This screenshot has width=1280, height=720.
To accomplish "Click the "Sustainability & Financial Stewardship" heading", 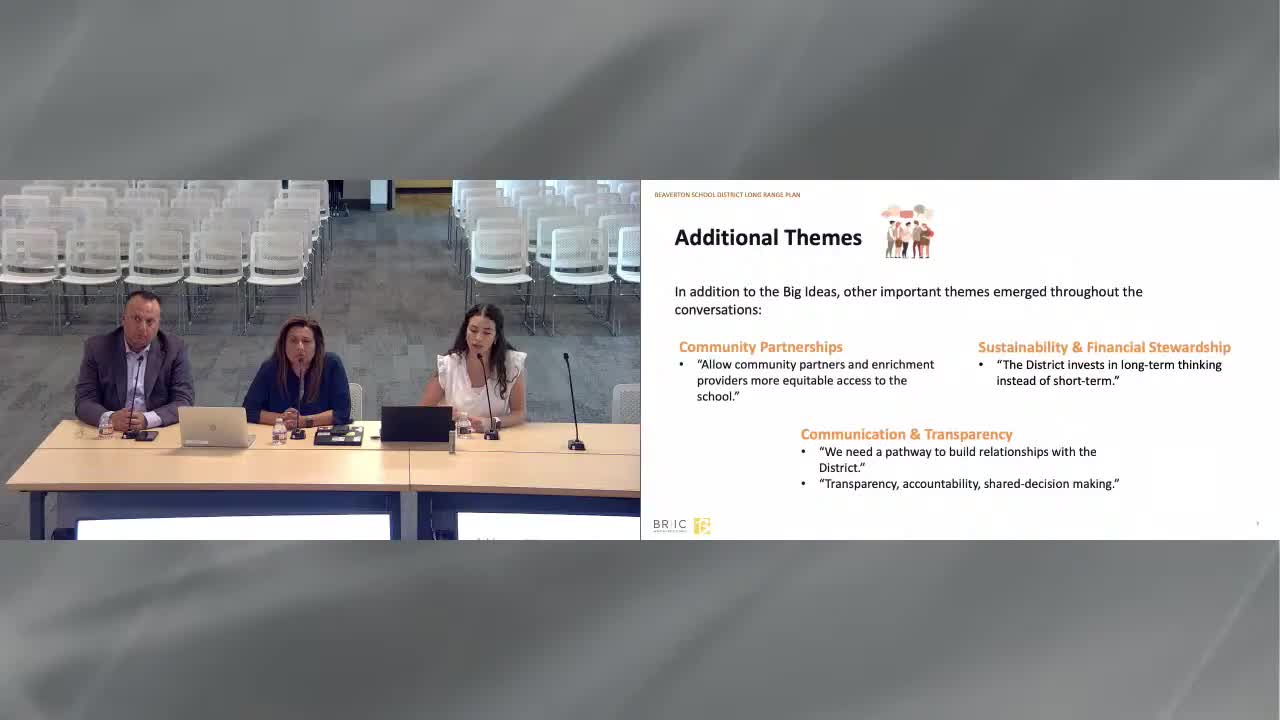I will point(1104,347).
